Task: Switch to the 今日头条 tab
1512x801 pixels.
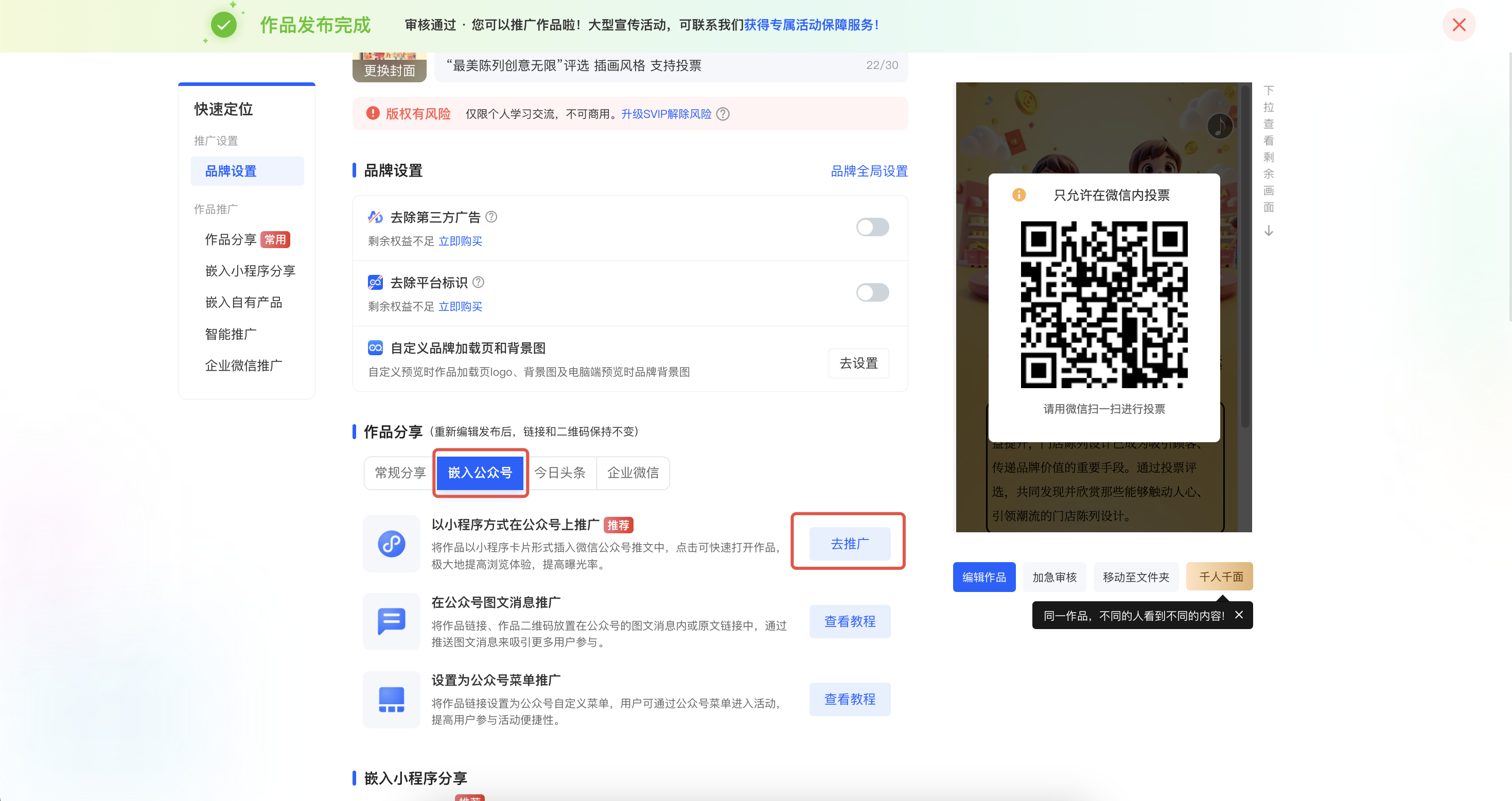Action: click(560, 473)
